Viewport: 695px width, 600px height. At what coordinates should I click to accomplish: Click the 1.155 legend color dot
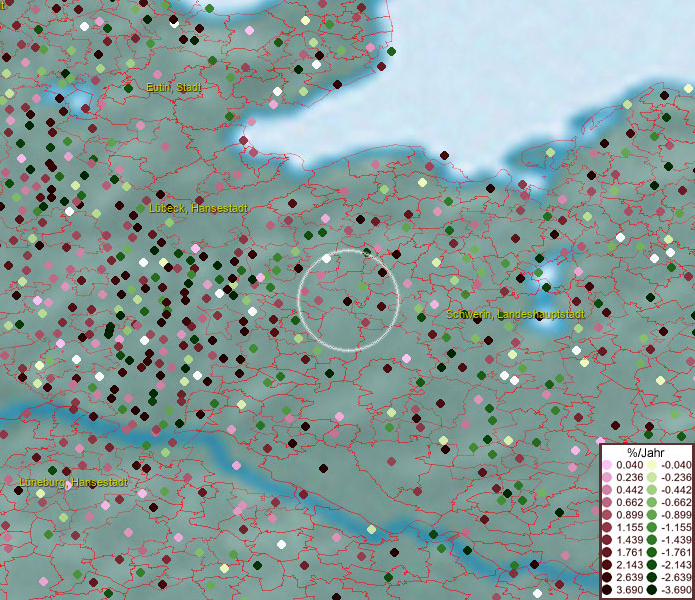pyautogui.click(x=607, y=528)
